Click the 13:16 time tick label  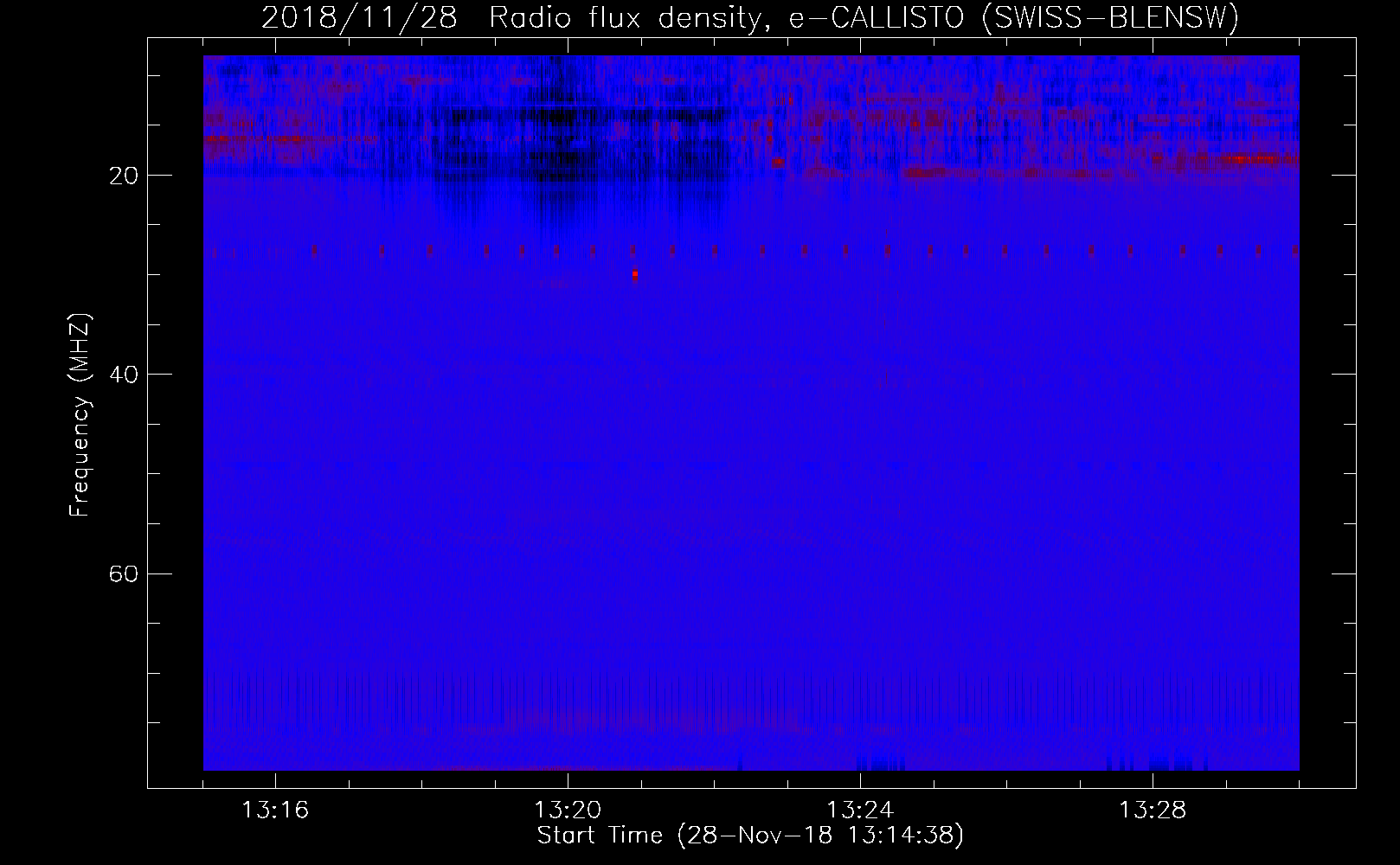pos(275,811)
